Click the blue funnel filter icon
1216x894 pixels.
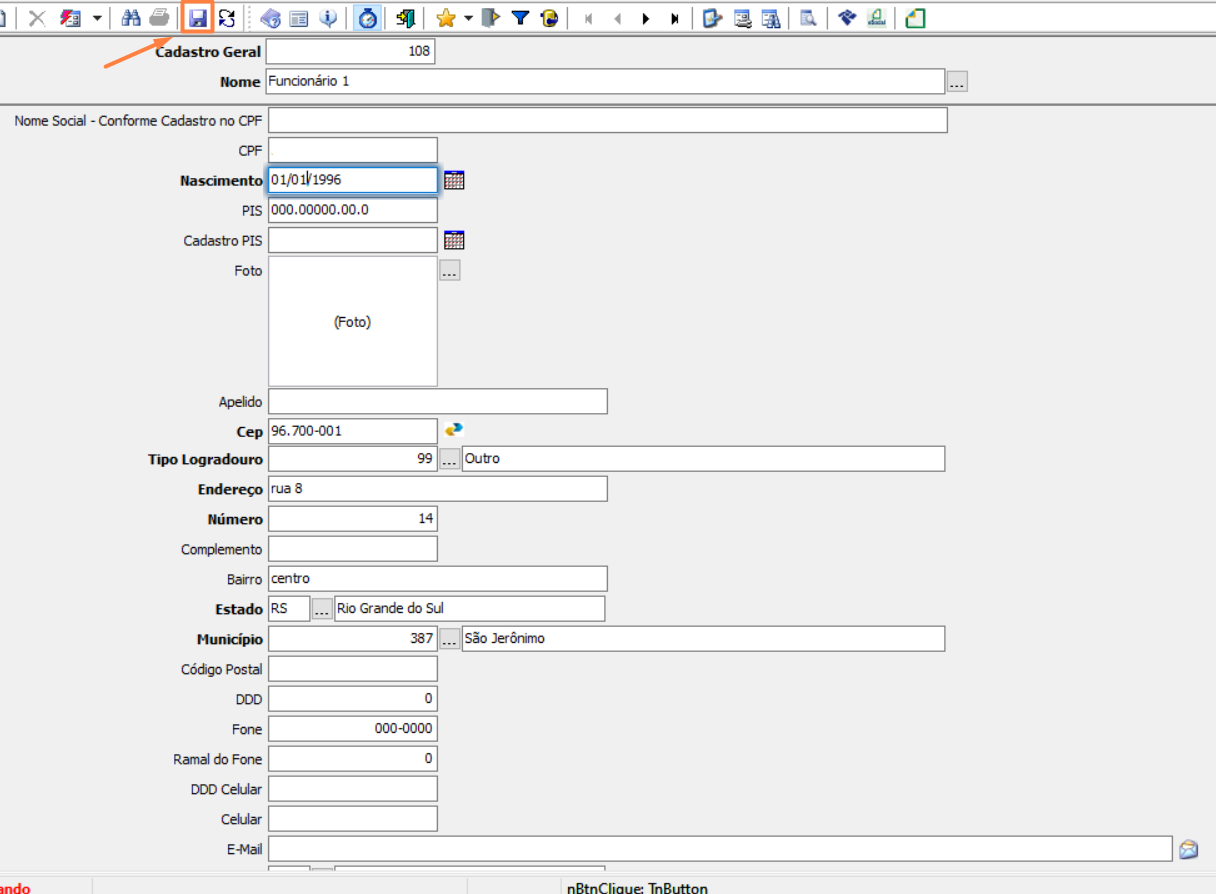520,18
